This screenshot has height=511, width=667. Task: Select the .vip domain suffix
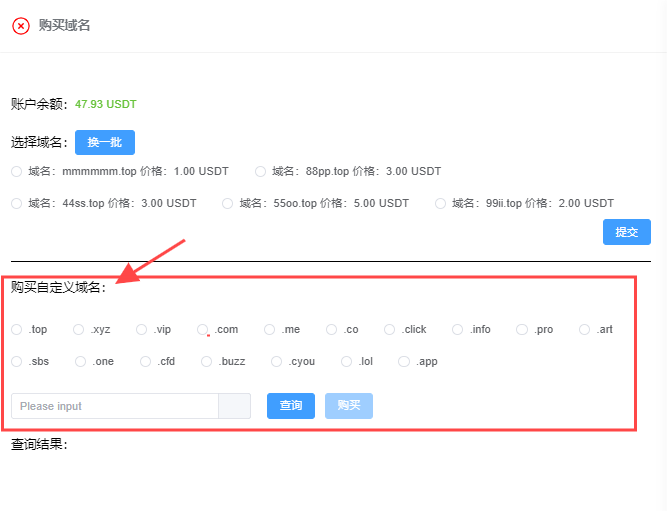pyautogui.click(x=142, y=329)
